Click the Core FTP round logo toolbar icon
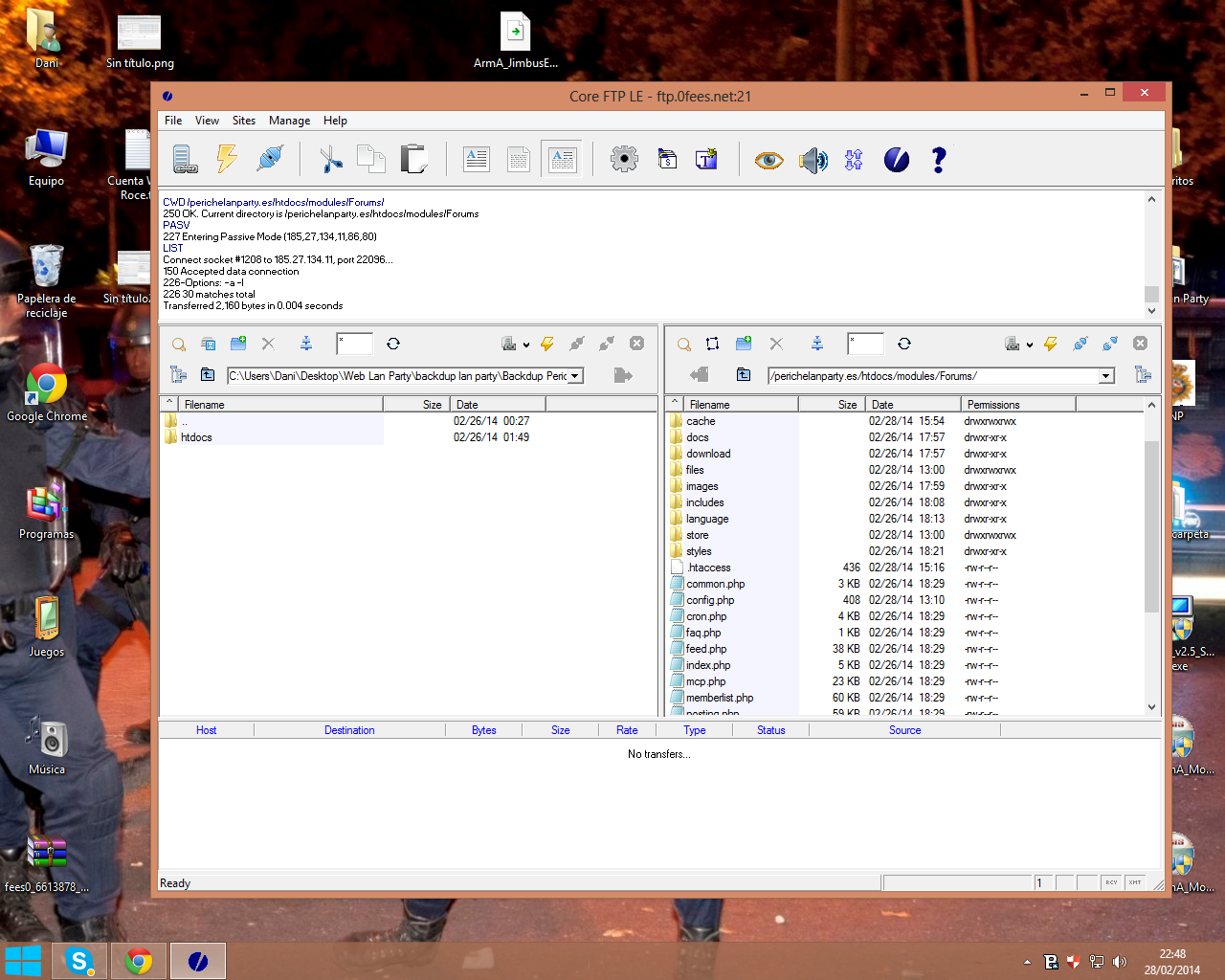This screenshot has height=980, width=1225. [x=897, y=160]
